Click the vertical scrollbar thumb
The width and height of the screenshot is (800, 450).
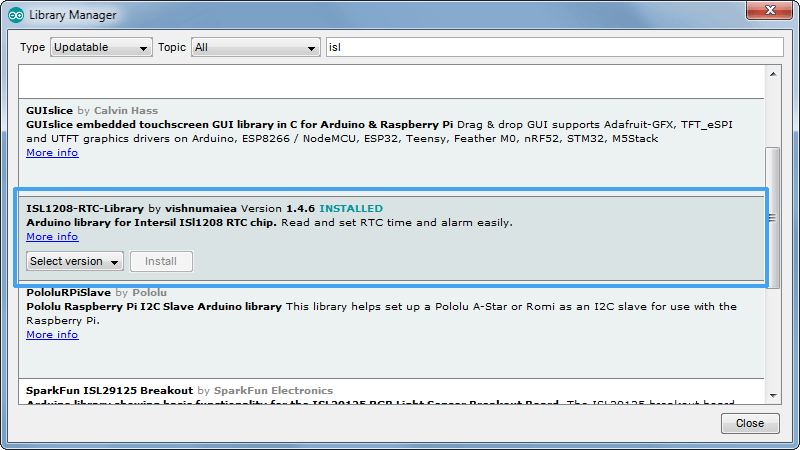tap(772, 218)
